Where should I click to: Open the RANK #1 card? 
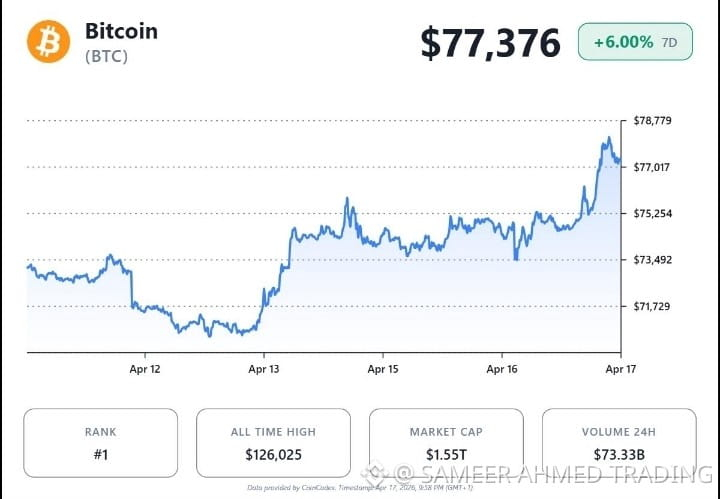point(101,443)
